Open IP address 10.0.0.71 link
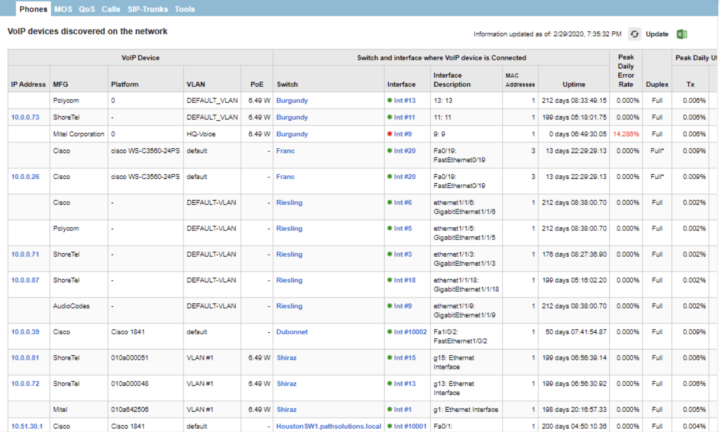The width and height of the screenshot is (720, 437). [25, 254]
